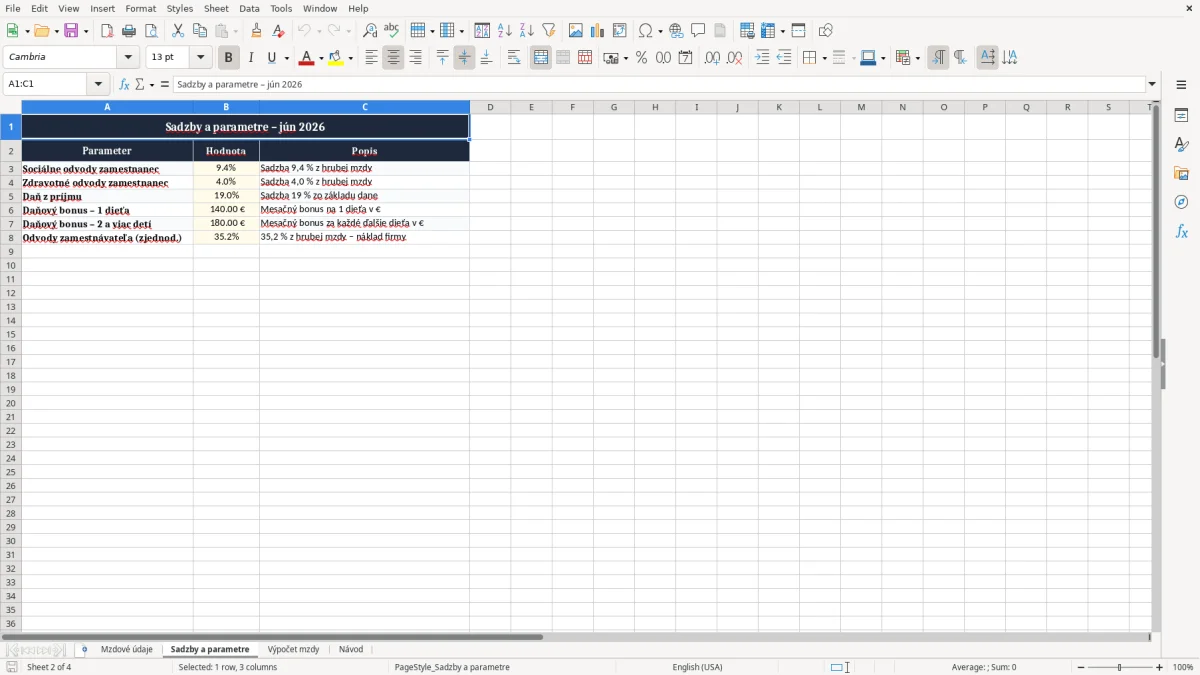Viewport: 1200px width, 675px height.
Task: Switch to Návod sheet tab
Action: tap(351, 650)
